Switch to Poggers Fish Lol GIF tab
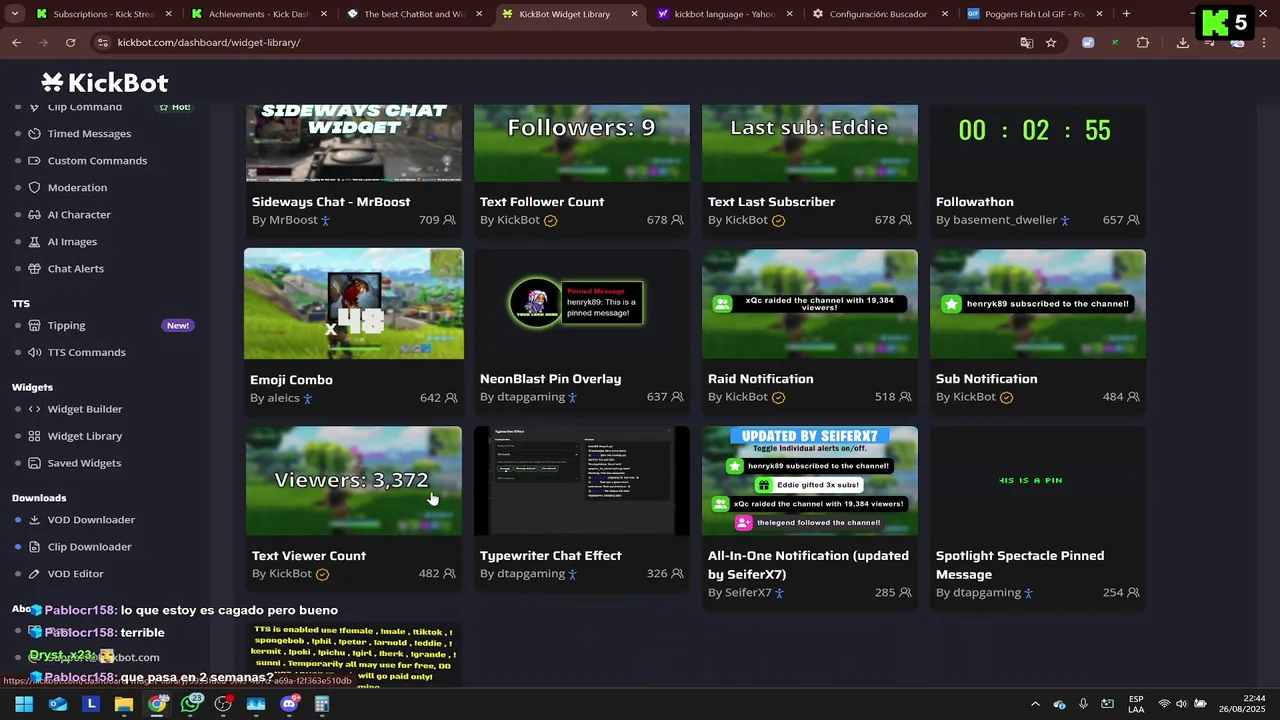This screenshot has width=1280, height=720. (x=1037, y=14)
